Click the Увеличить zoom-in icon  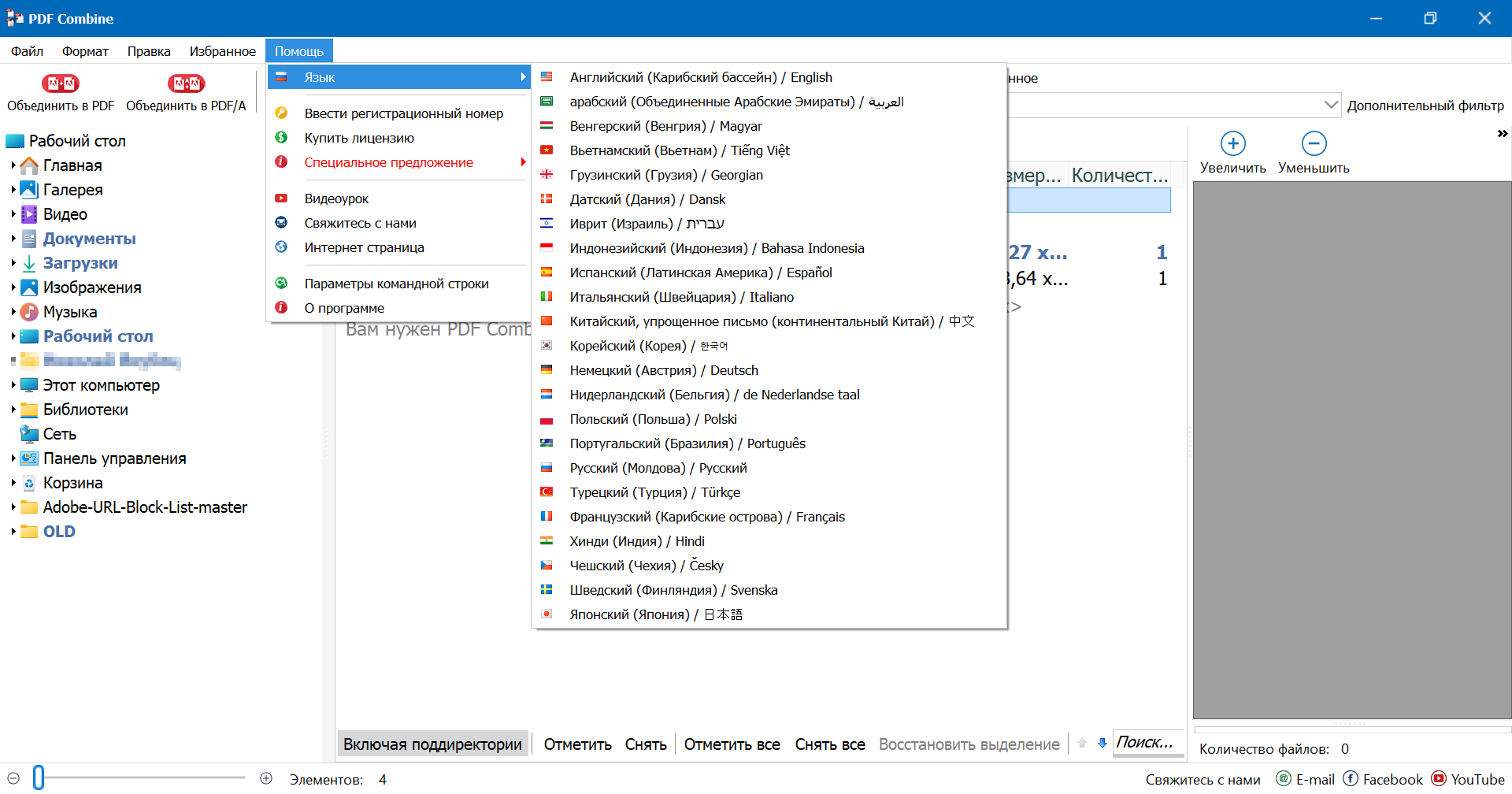pos(1232,143)
